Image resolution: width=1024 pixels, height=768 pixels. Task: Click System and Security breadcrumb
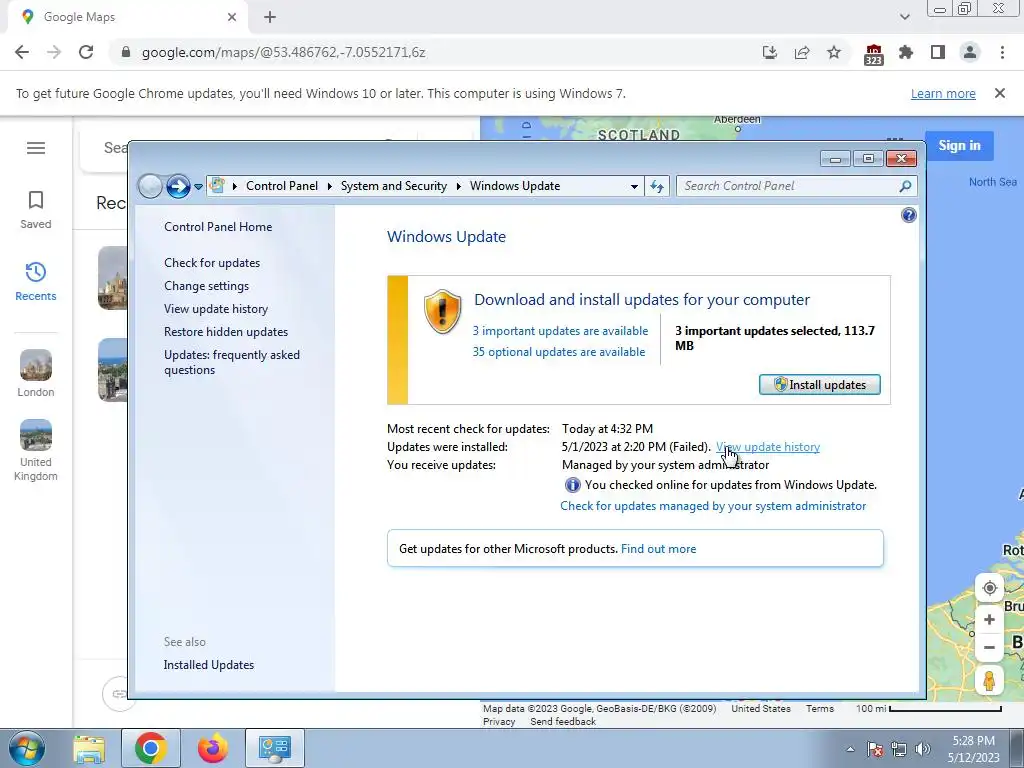click(x=394, y=186)
